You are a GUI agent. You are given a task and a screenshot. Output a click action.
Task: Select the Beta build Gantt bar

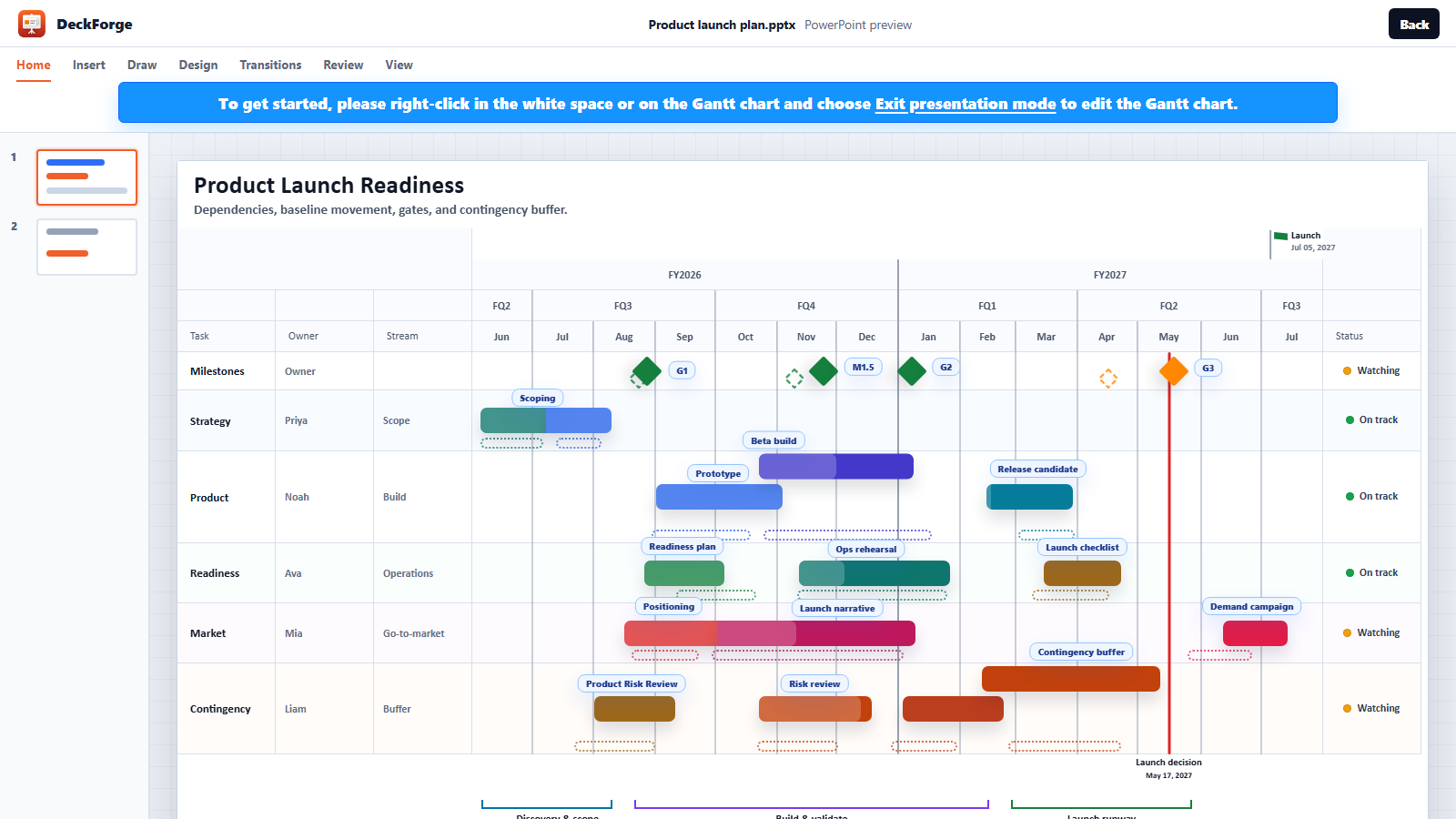836,466
